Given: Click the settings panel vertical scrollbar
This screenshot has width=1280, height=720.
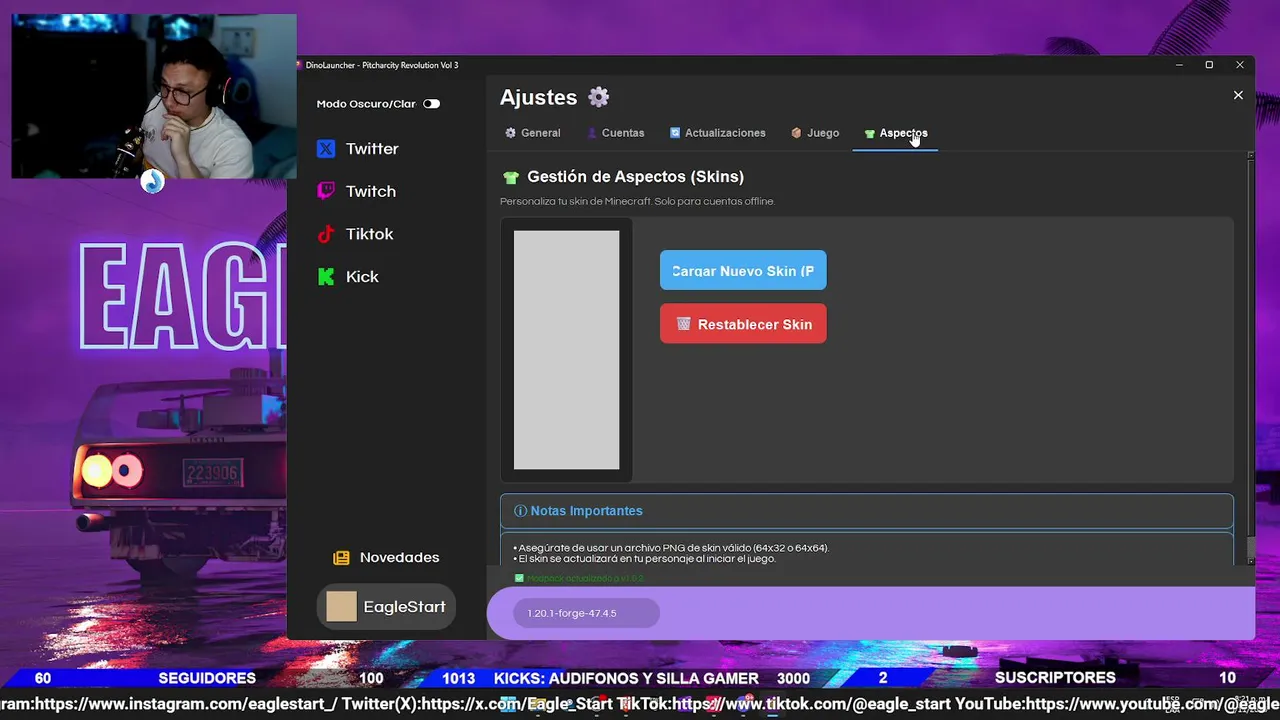Looking at the screenshot, I should [1250, 358].
